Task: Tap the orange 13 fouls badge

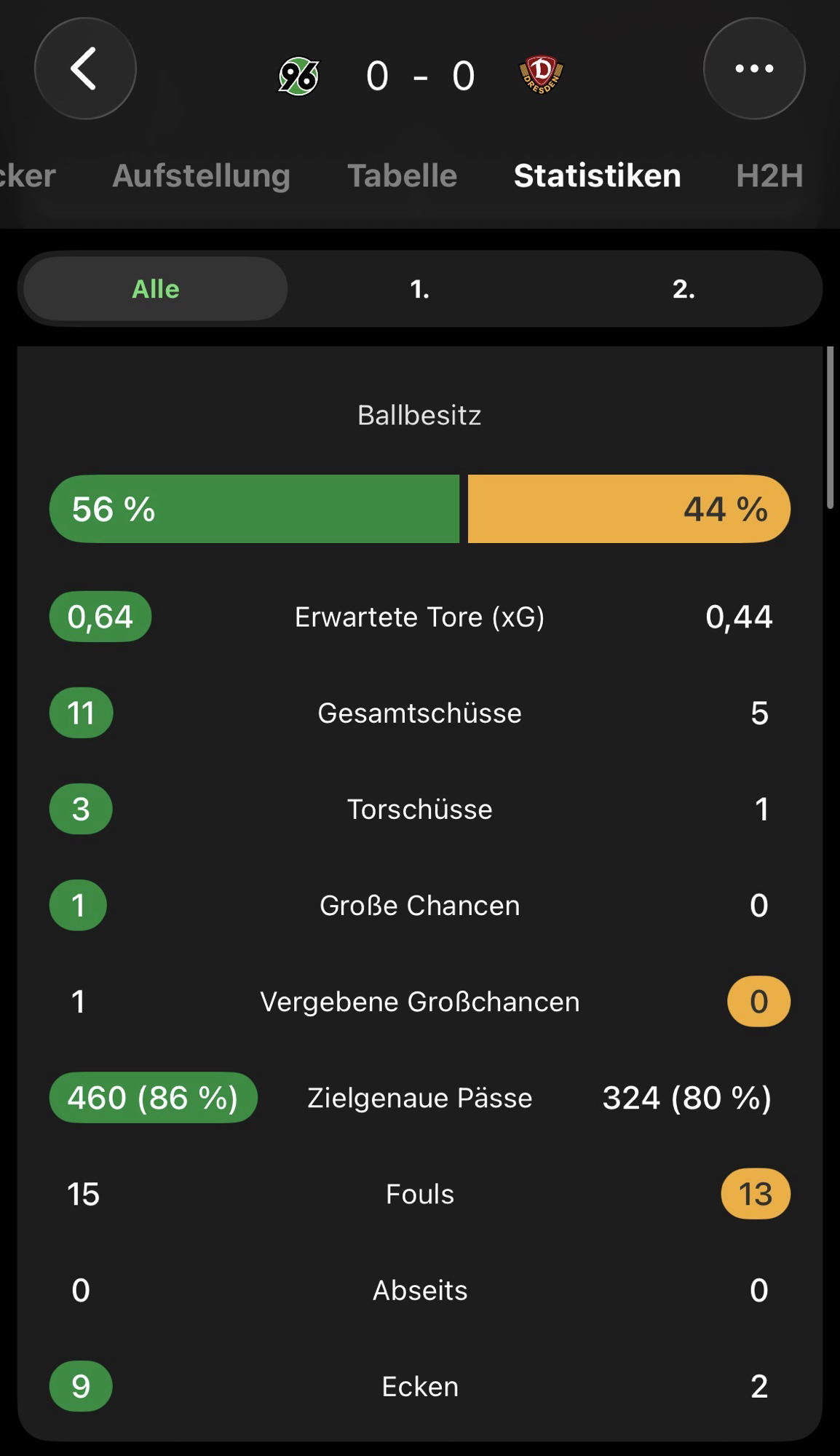Action: click(756, 1194)
